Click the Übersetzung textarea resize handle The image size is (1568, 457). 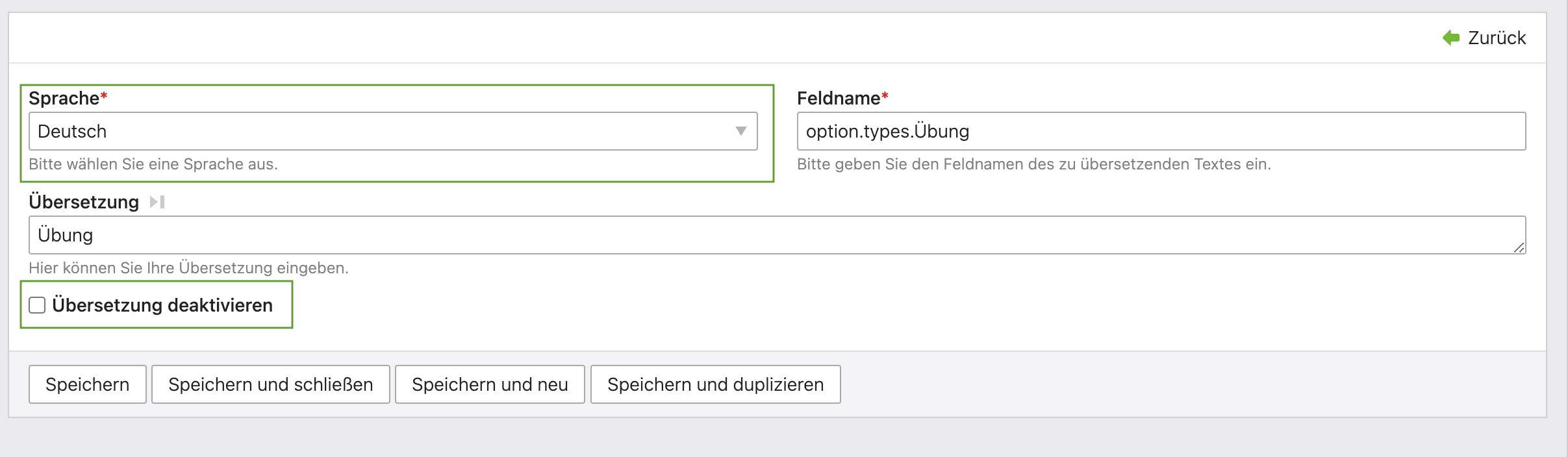click(1519, 247)
